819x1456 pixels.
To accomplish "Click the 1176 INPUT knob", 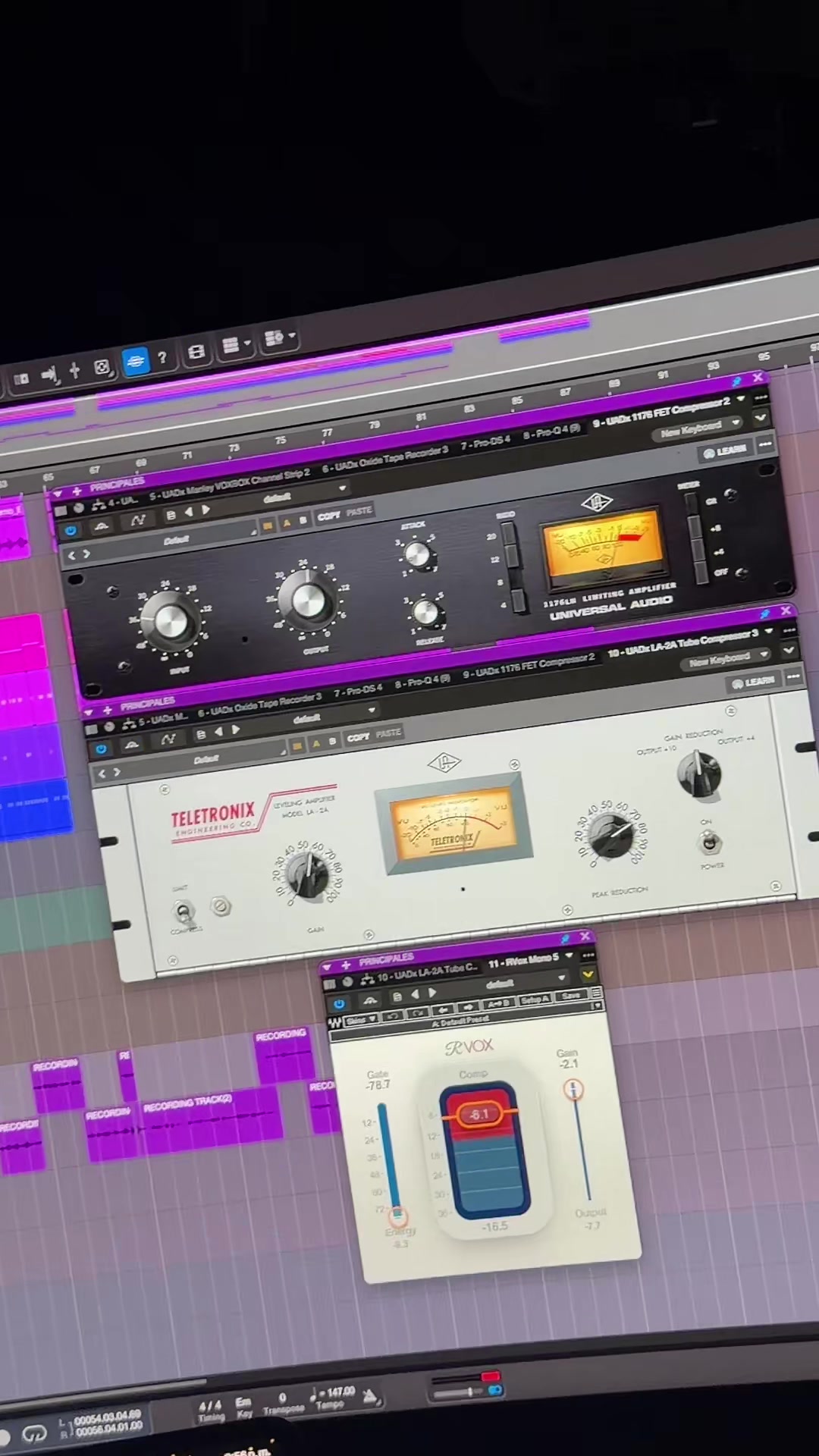I will pyautogui.click(x=171, y=620).
